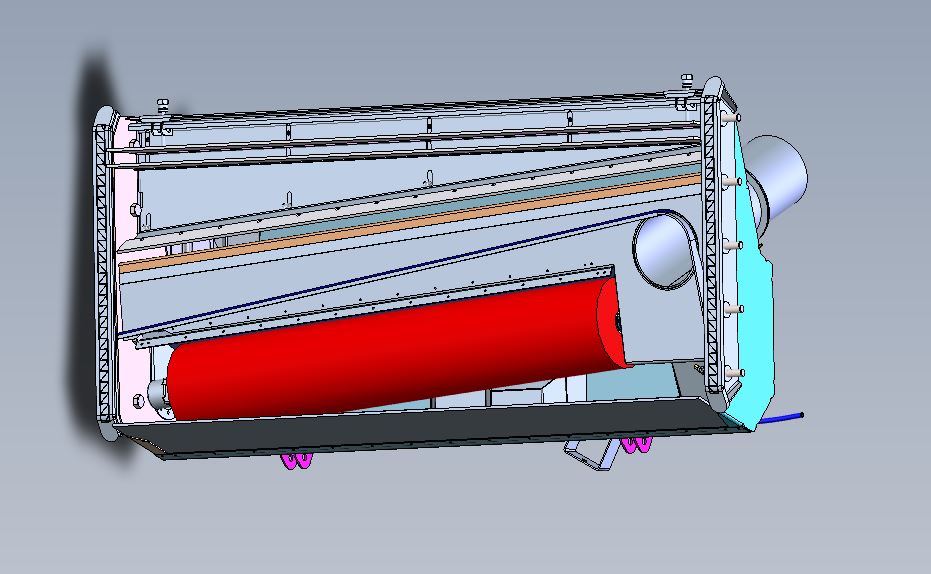The width and height of the screenshot is (931, 574).
Task: Select the oval duct ring inside the housing
Action: [x=665, y=250]
